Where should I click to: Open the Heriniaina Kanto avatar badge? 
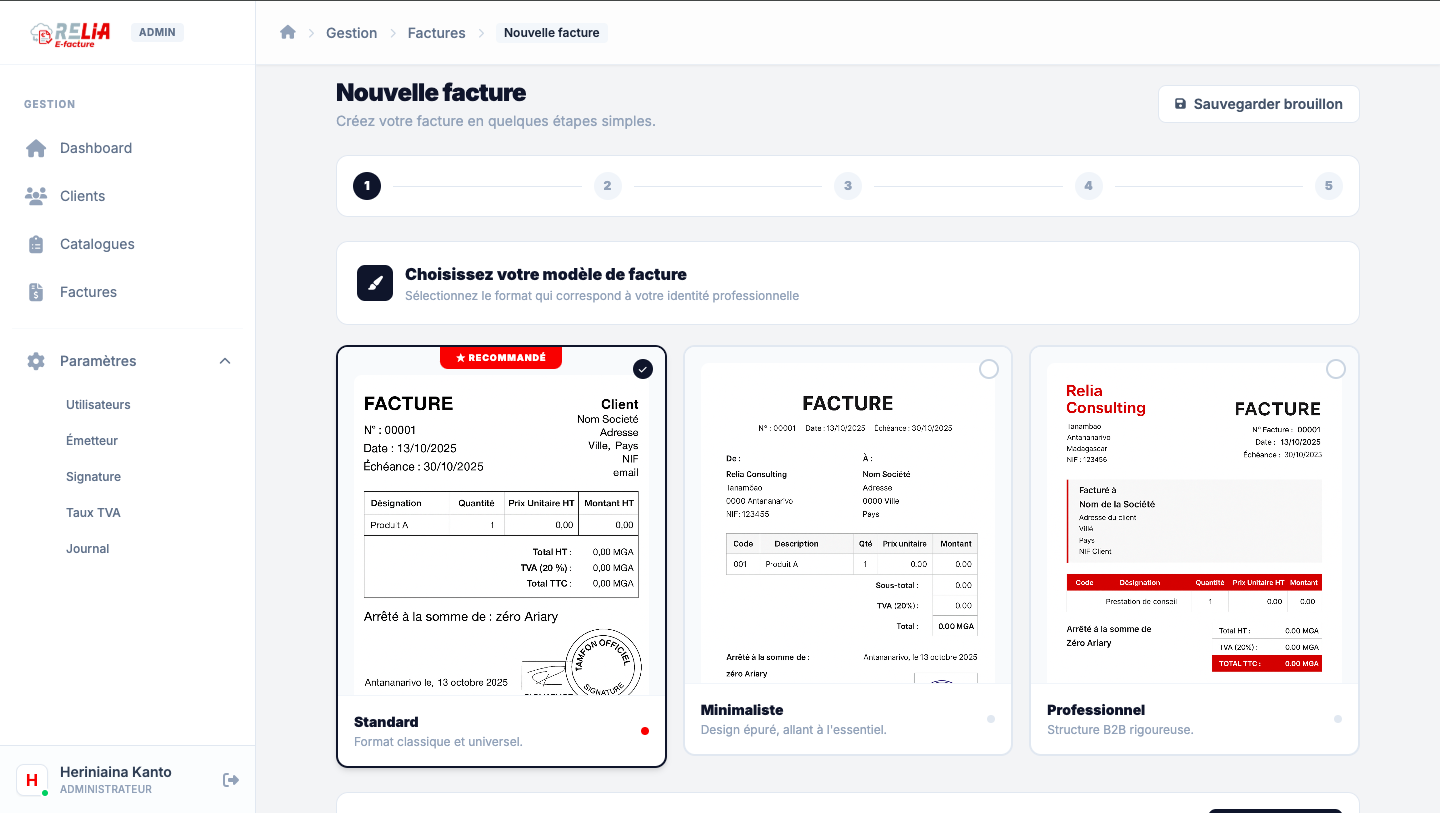[x=31, y=779]
